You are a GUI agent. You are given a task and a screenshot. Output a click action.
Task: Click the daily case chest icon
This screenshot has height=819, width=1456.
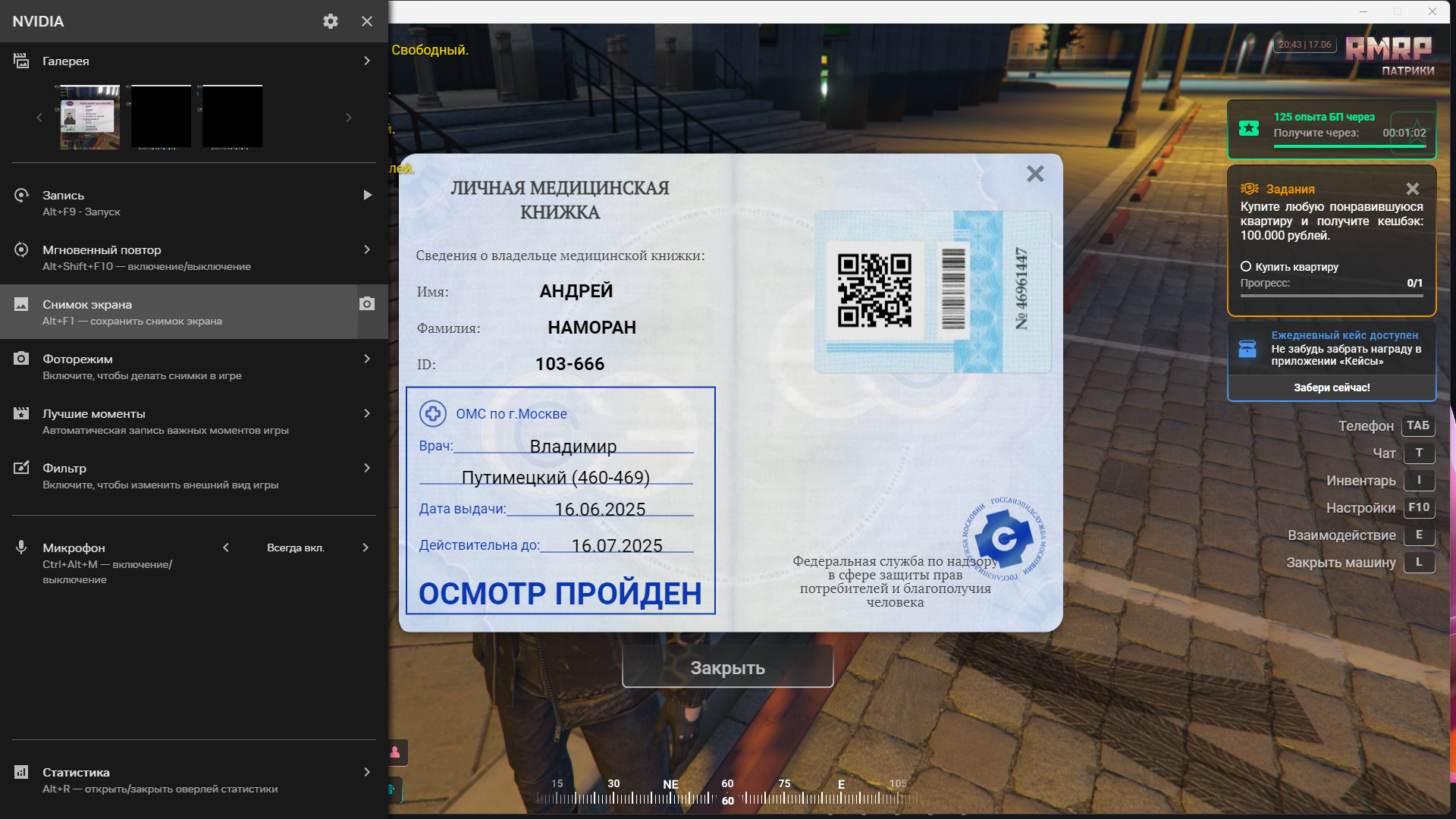coord(1247,348)
